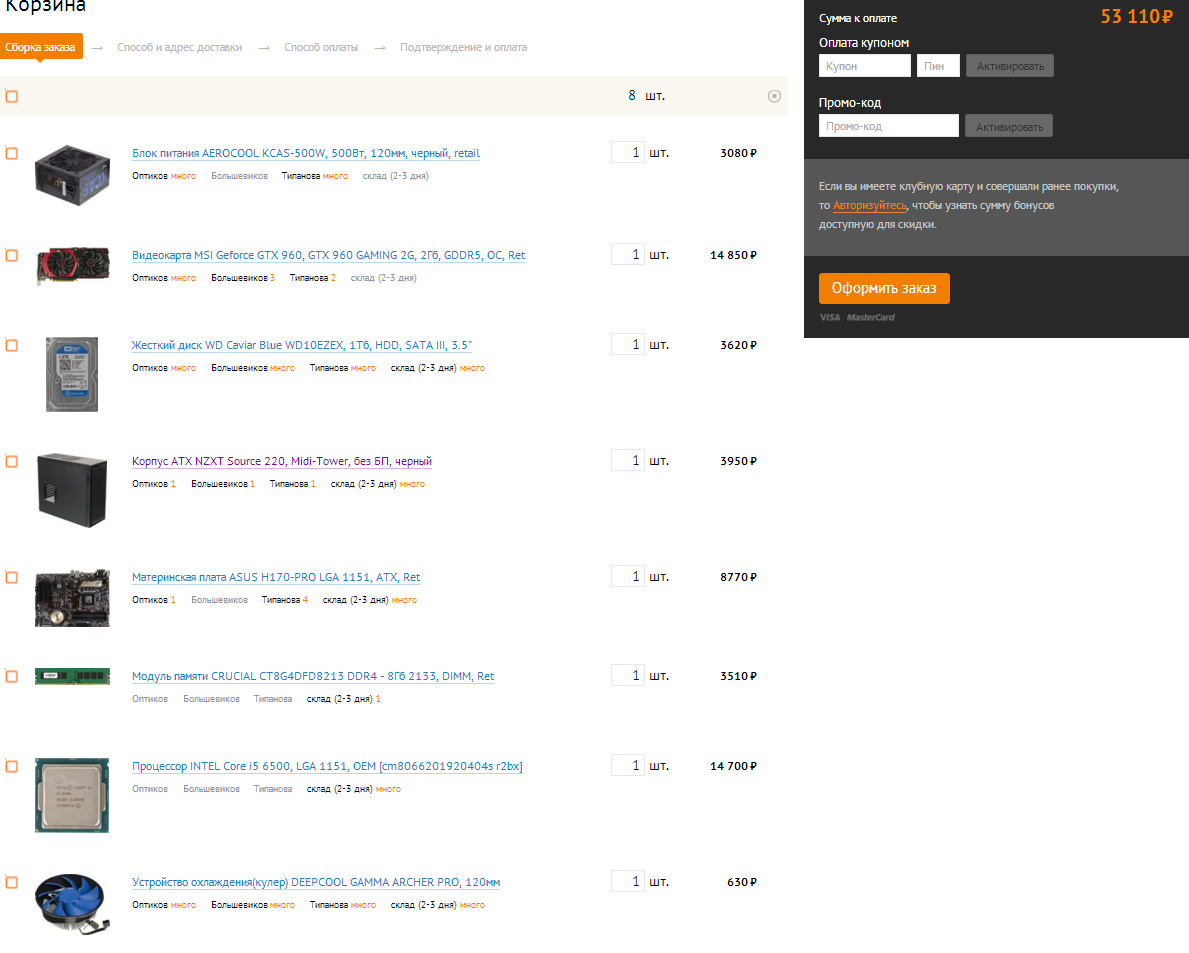Click the 14 850 ₽ price of the graphics card
Viewport: 1189px width, 953px height.
[x=733, y=255]
